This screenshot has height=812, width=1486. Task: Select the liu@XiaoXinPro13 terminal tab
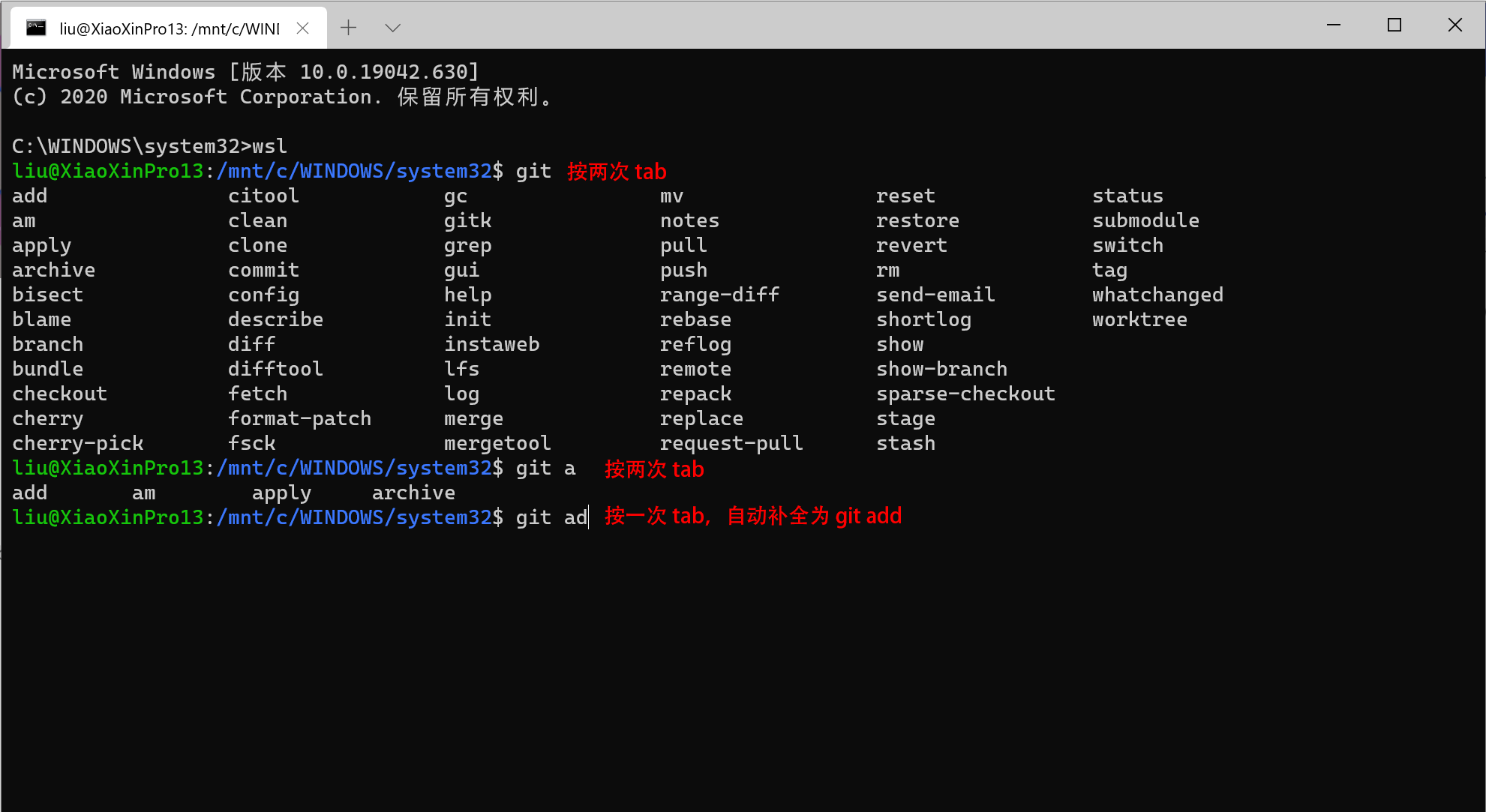pos(169,28)
